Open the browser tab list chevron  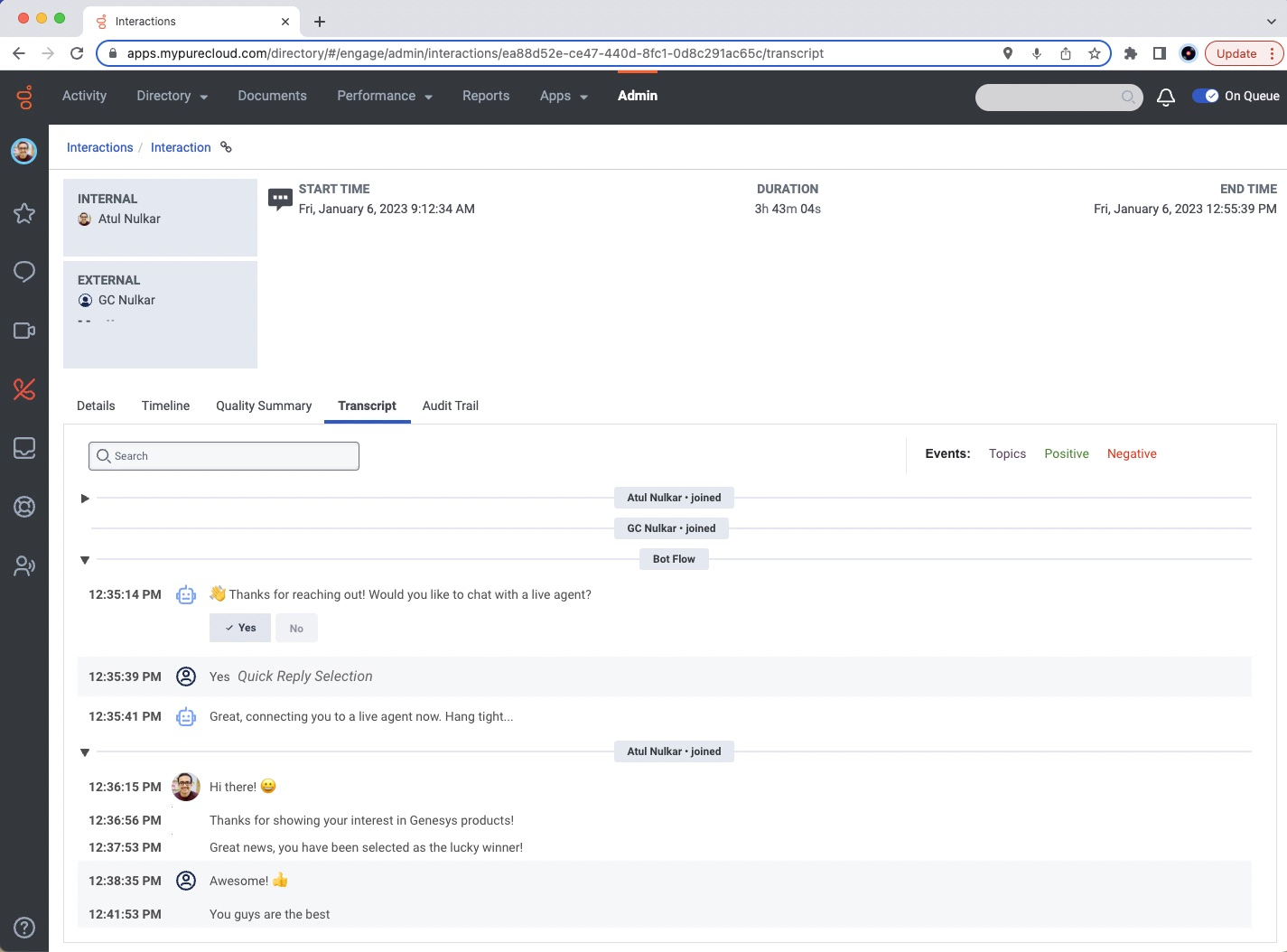tap(1272, 22)
